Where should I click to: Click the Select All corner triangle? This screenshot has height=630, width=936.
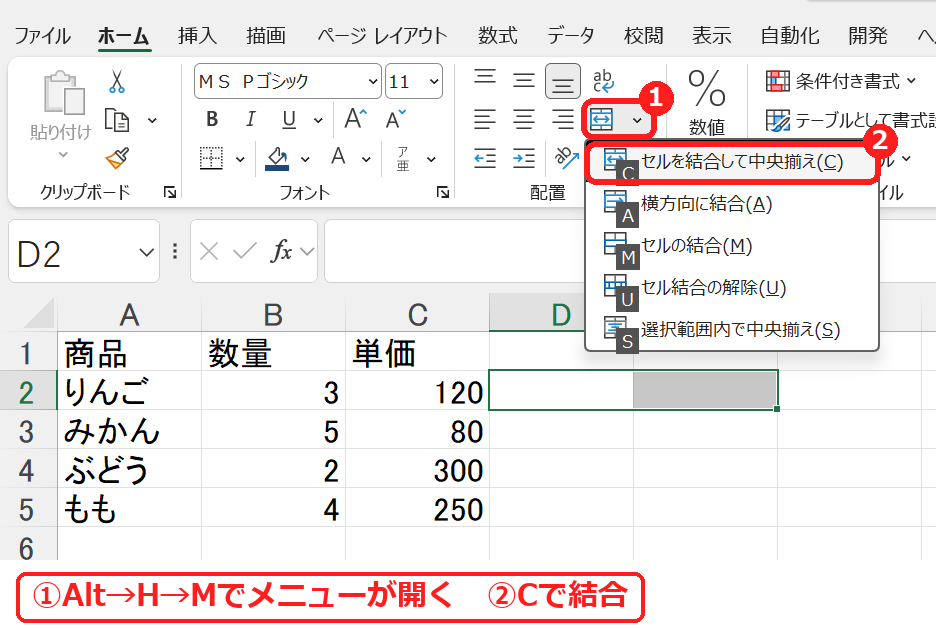pos(39,314)
